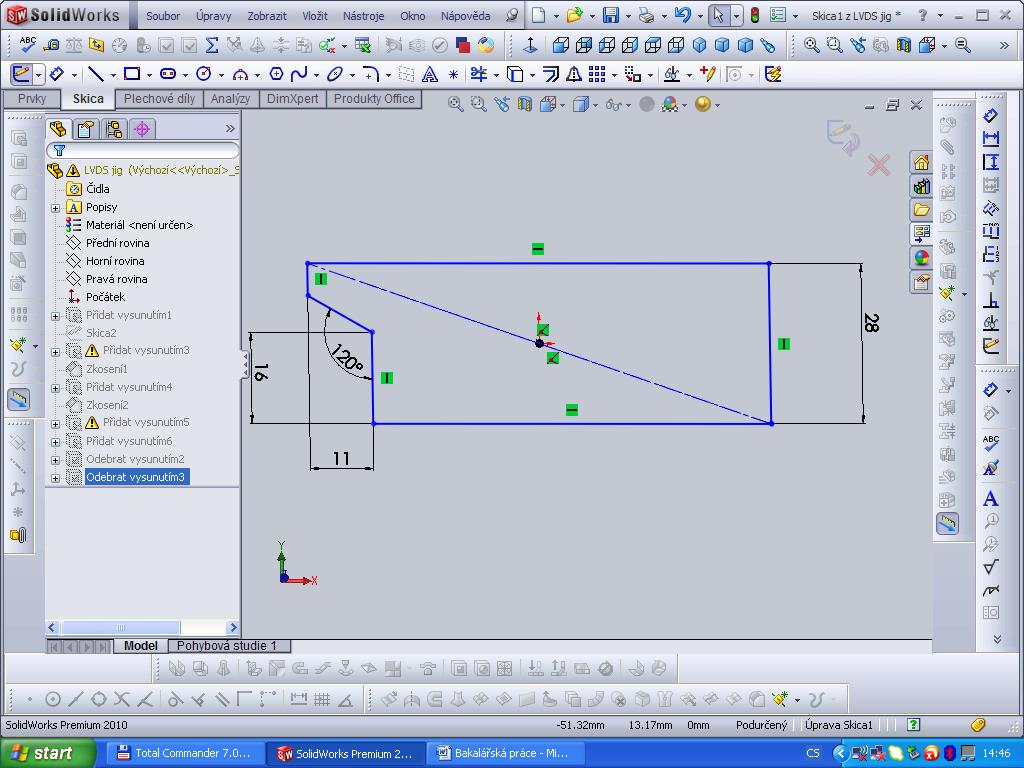Click the Print icon in top toolbar

647,15
